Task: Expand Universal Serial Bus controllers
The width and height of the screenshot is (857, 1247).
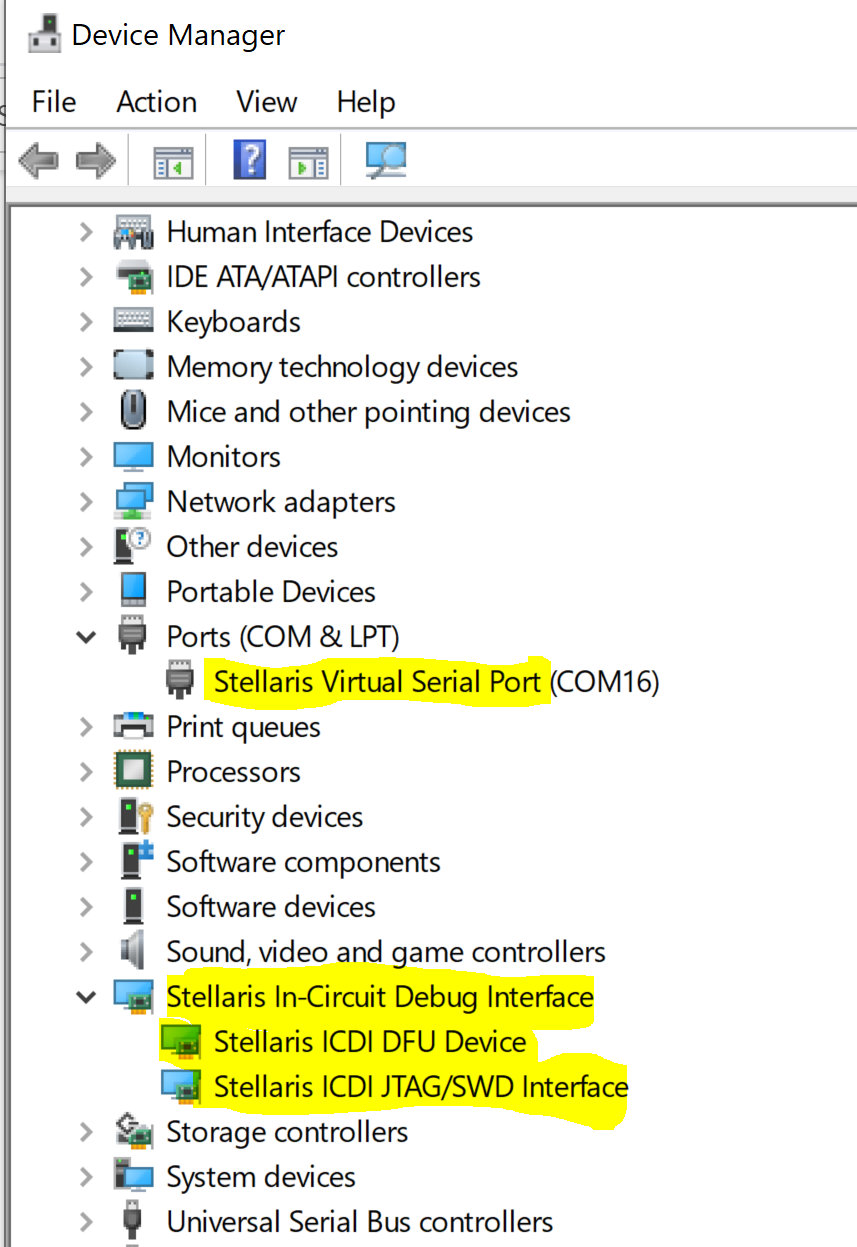Action: click(87, 1222)
